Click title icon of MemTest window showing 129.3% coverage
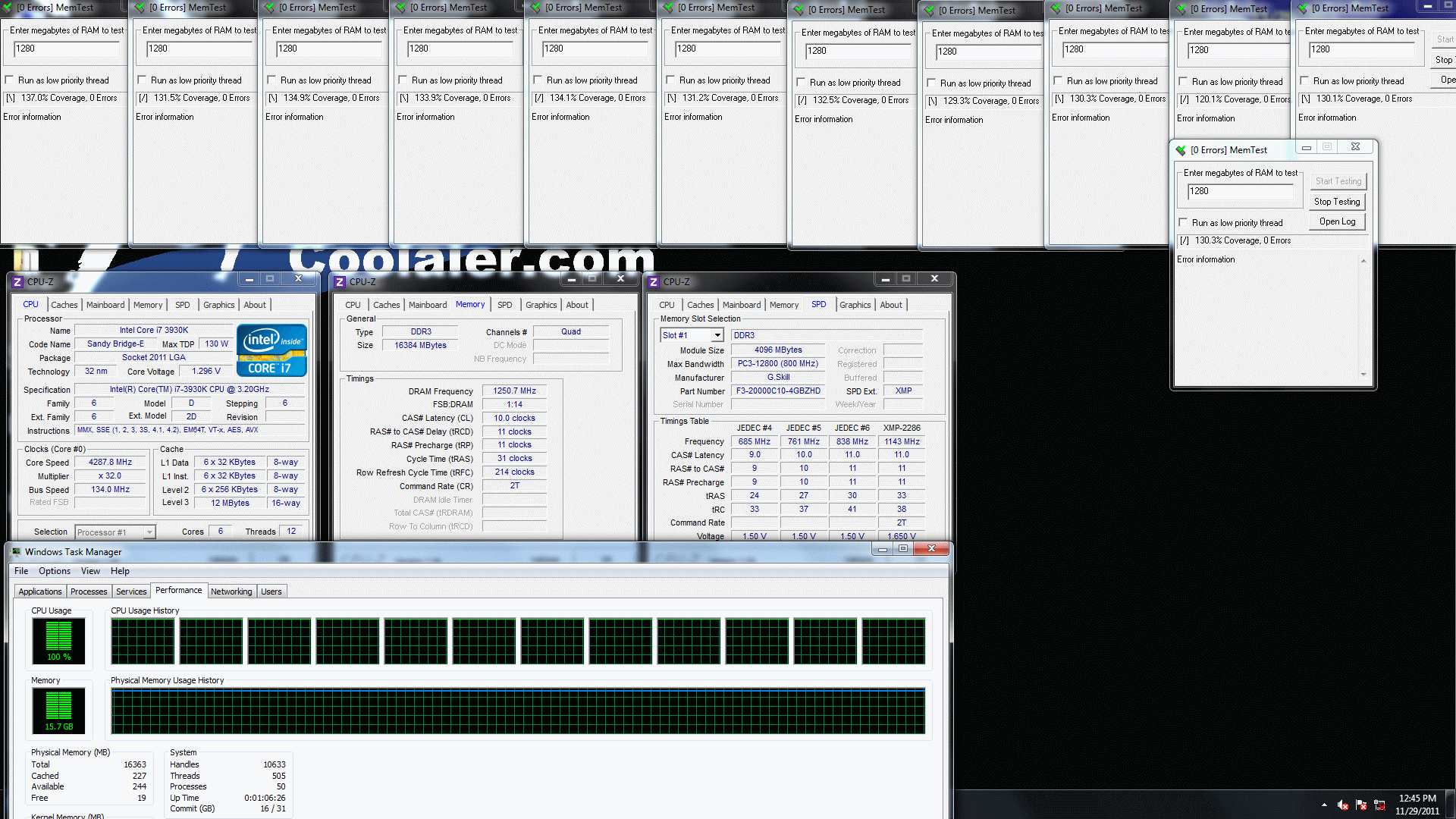 (929, 11)
